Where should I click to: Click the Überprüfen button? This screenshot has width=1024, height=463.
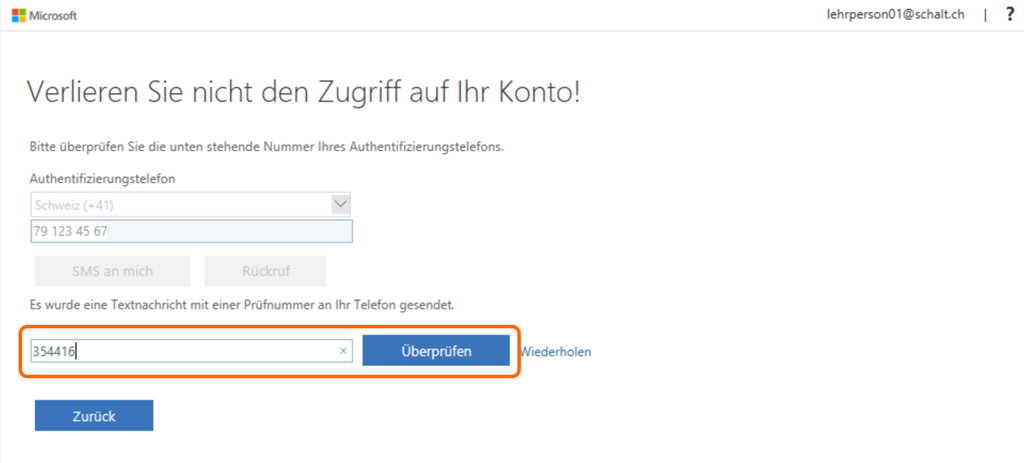point(436,351)
